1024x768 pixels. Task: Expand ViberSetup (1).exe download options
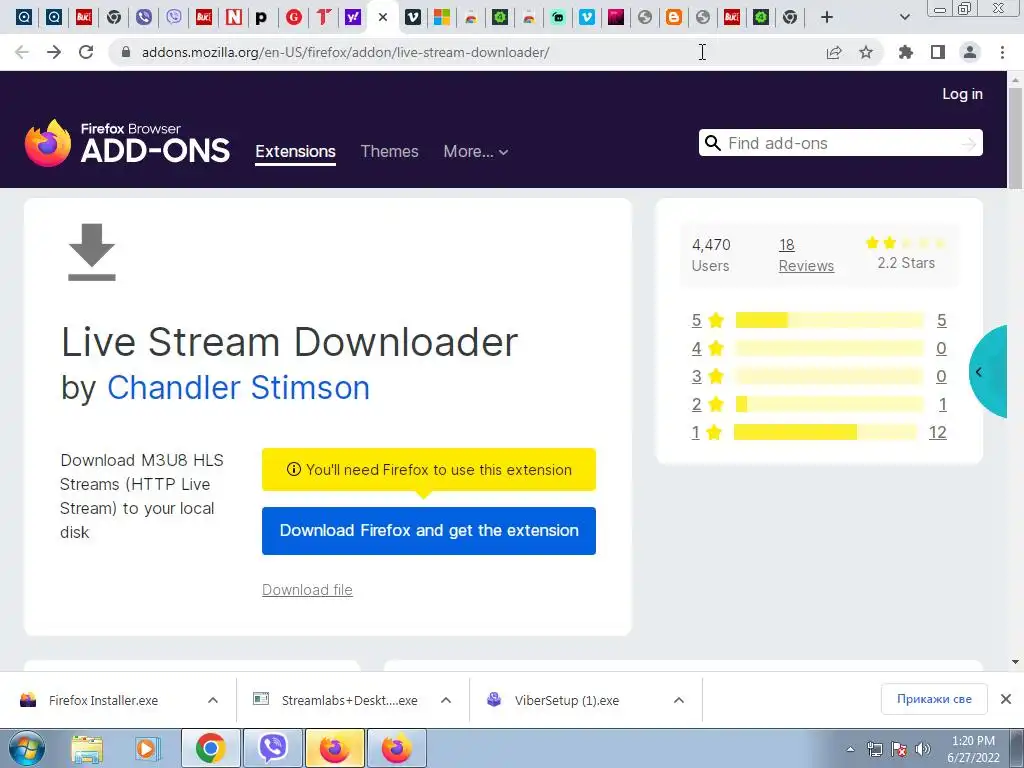coord(679,700)
